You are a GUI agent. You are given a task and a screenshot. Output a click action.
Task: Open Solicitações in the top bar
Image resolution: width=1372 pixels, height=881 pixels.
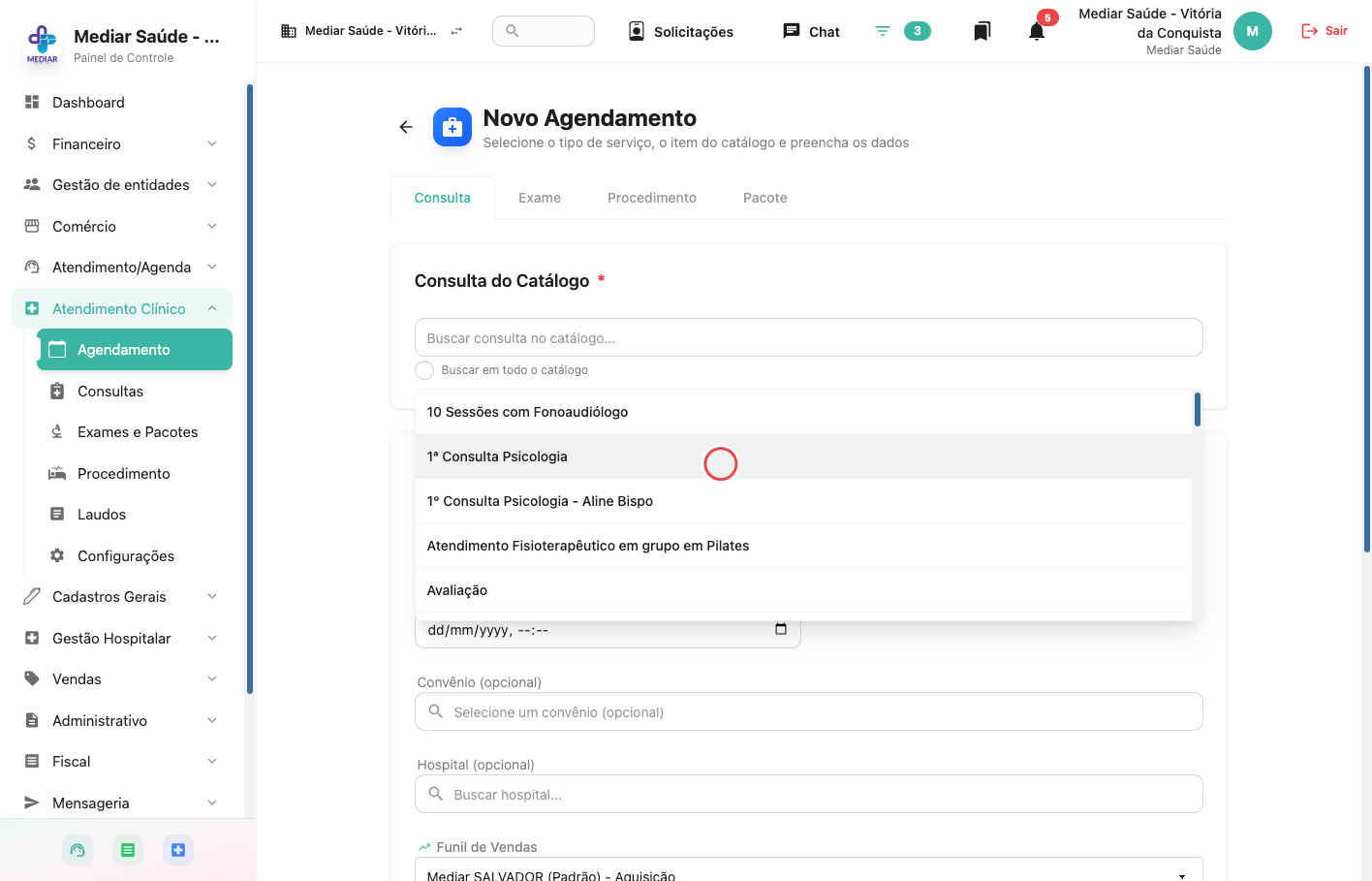pyautogui.click(x=681, y=31)
